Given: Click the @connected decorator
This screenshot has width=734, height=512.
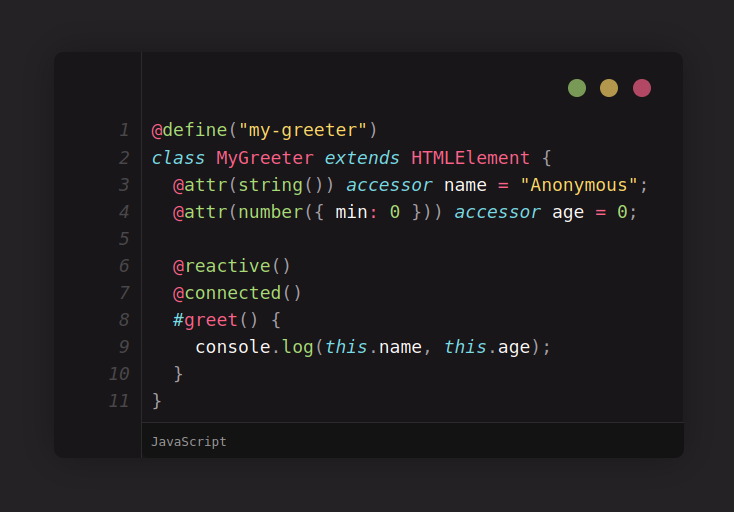Looking at the screenshot, I should point(227,293).
